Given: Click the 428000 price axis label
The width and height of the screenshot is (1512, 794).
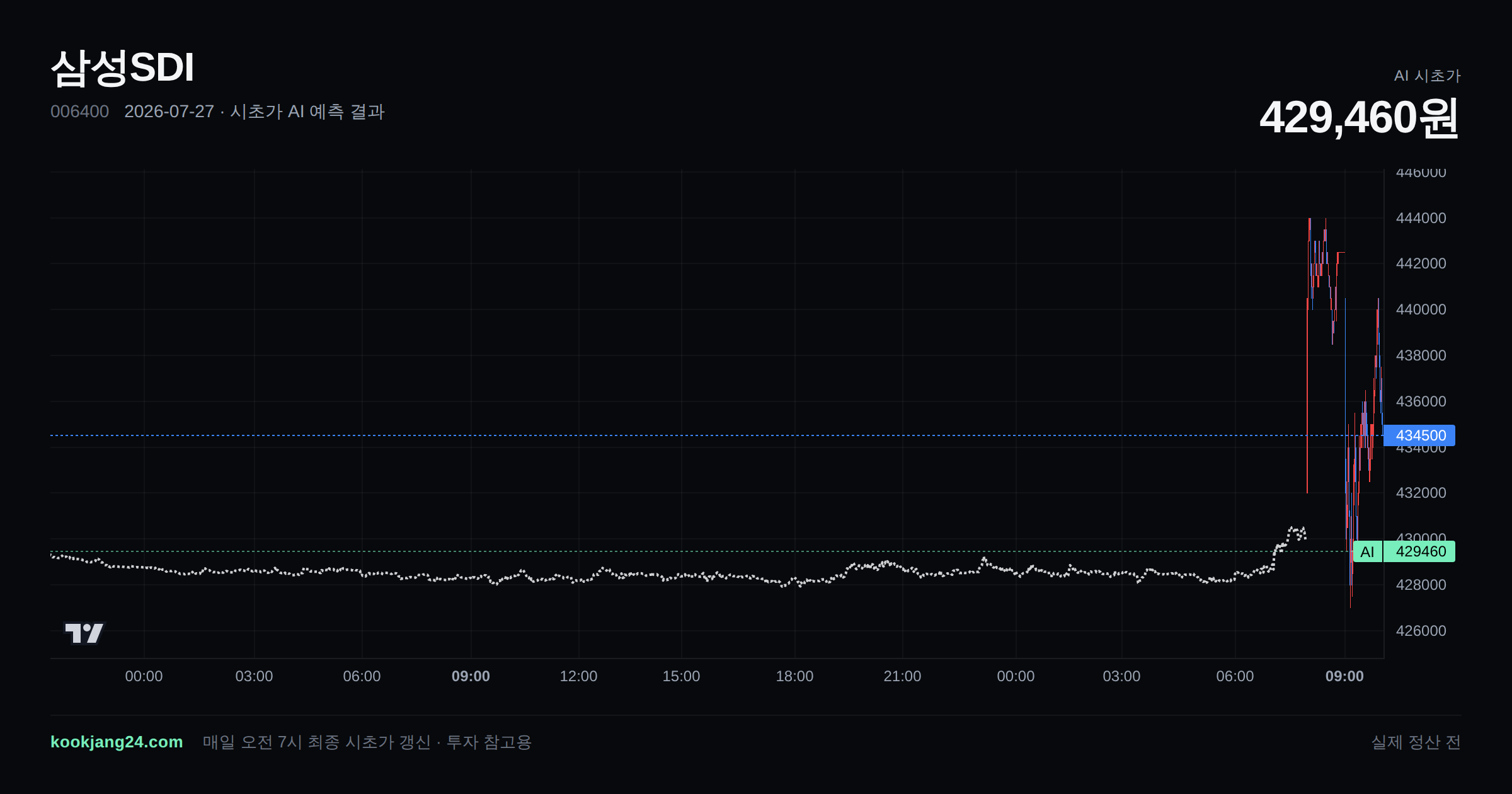Looking at the screenshot, I should pyautogui.click(x=1421, y=585).
